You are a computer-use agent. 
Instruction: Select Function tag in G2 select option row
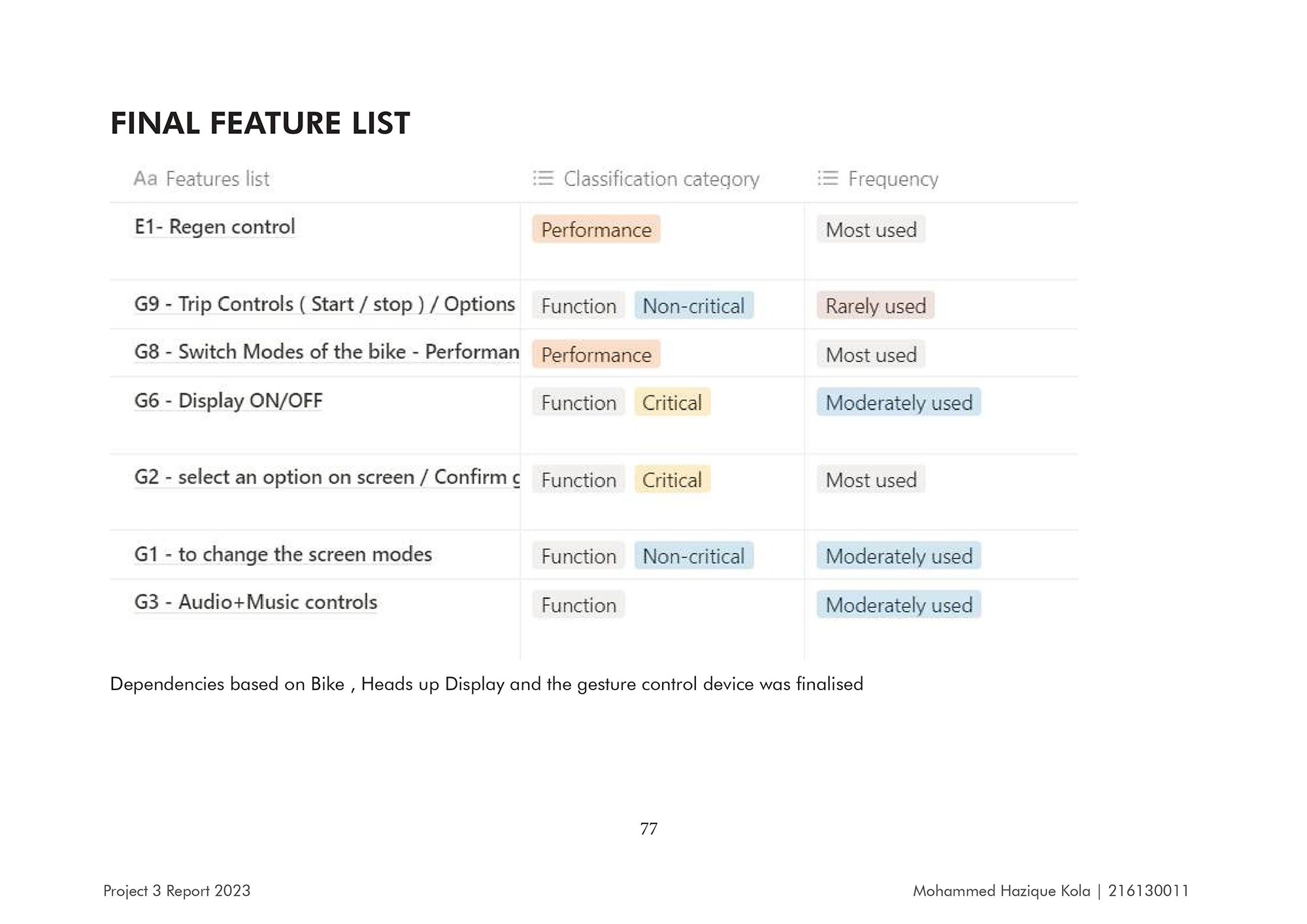(578, 480)
